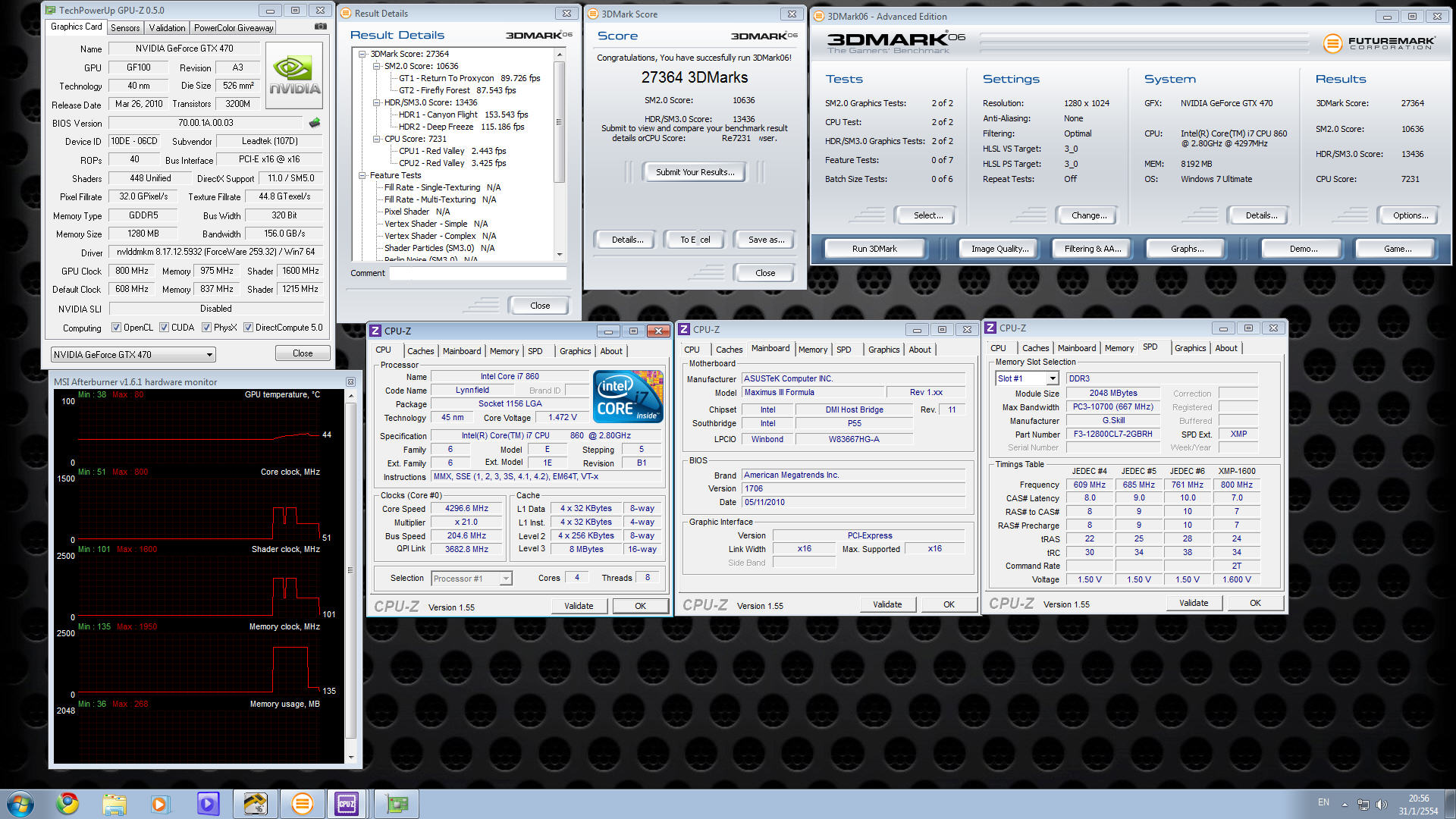Click the BIOS version save chip icon
The width and height of the screenshot is (1456, 819).
click(x=315, y=123)
